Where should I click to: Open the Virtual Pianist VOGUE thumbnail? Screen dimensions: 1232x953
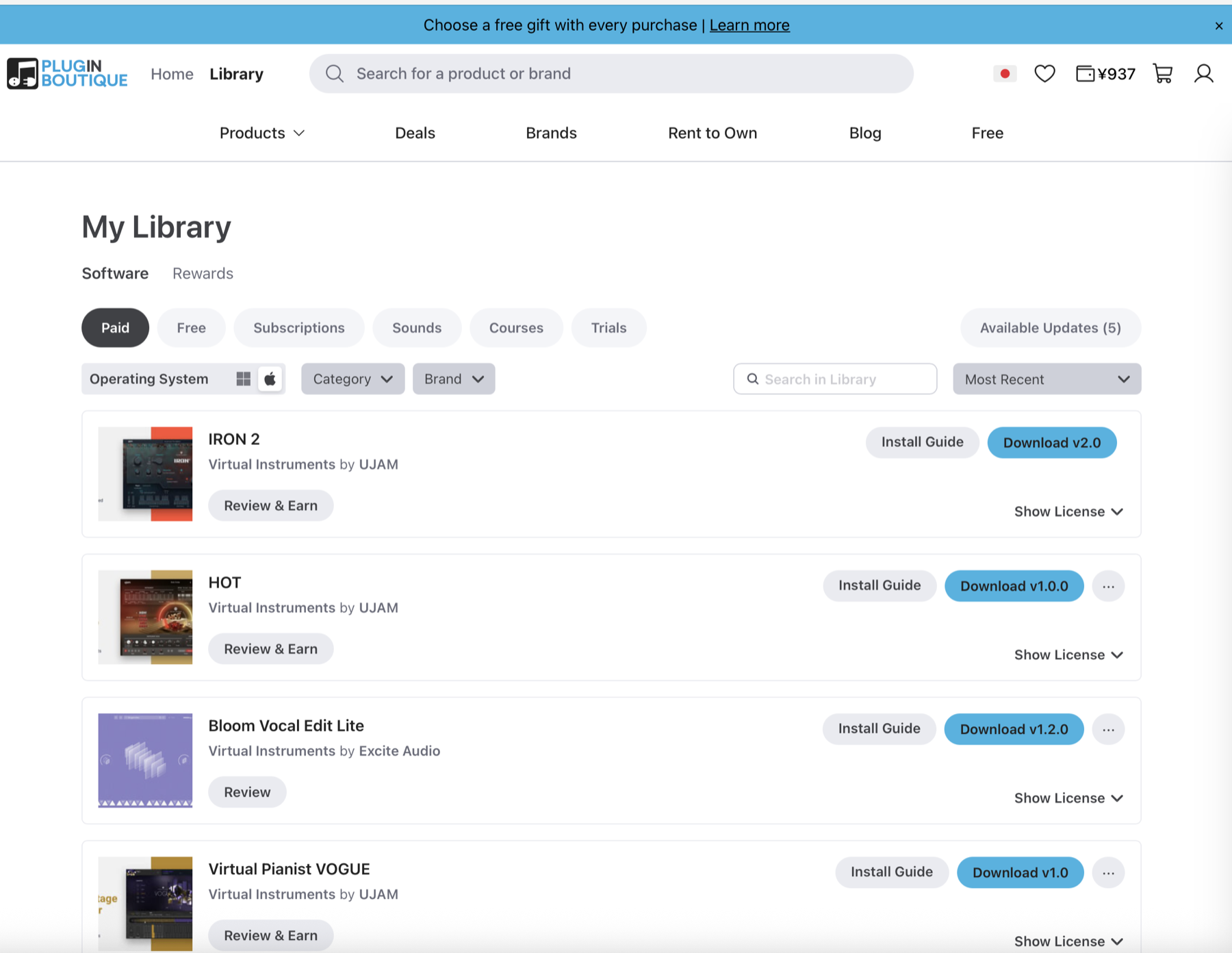point(145,903)
